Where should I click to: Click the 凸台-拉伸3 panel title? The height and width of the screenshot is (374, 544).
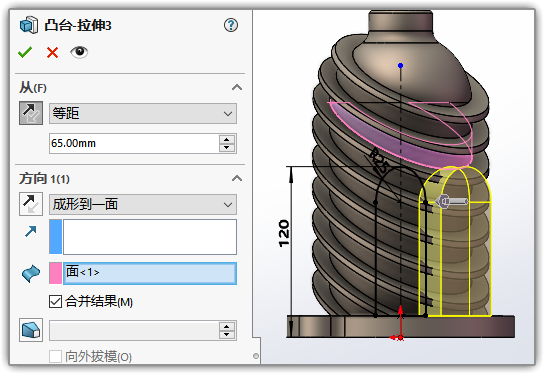(x=78, y=25)
